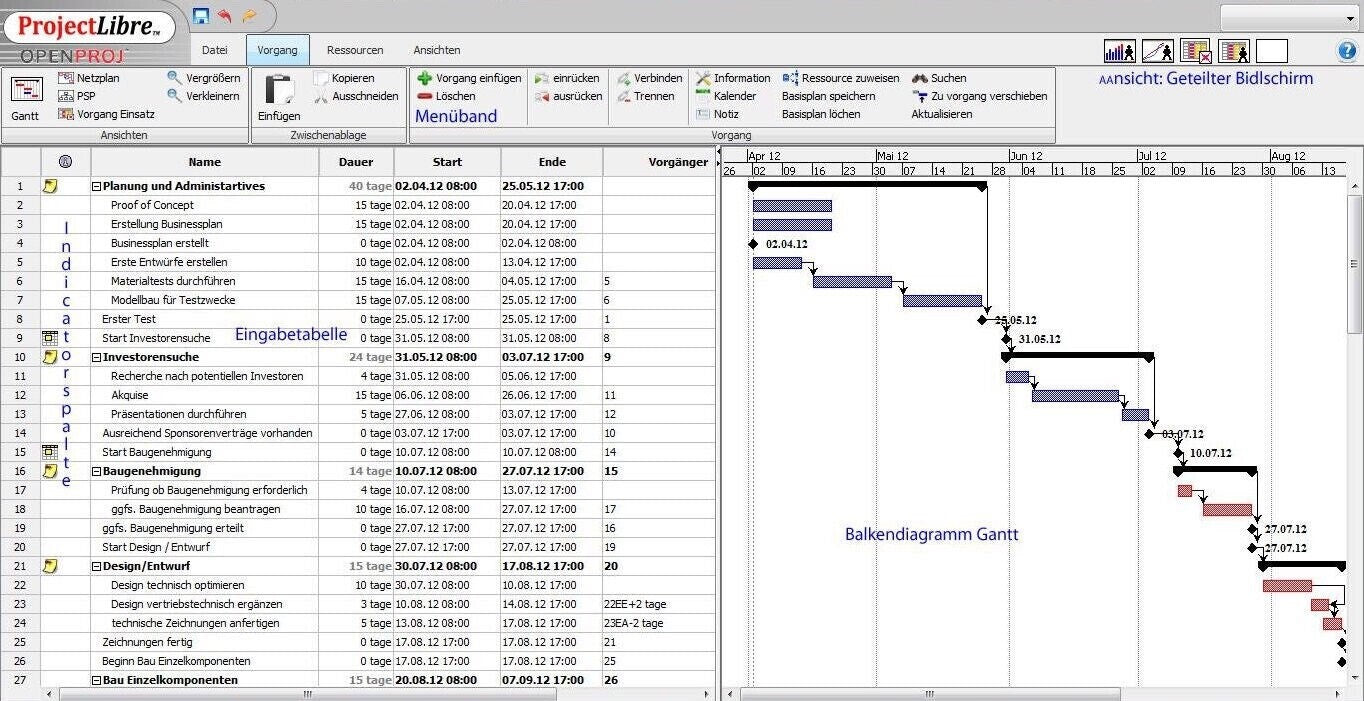Screen dimensions: 1364x701
Task: Insert a new task via Vorgang einfügen
Action: click(469, 78)
